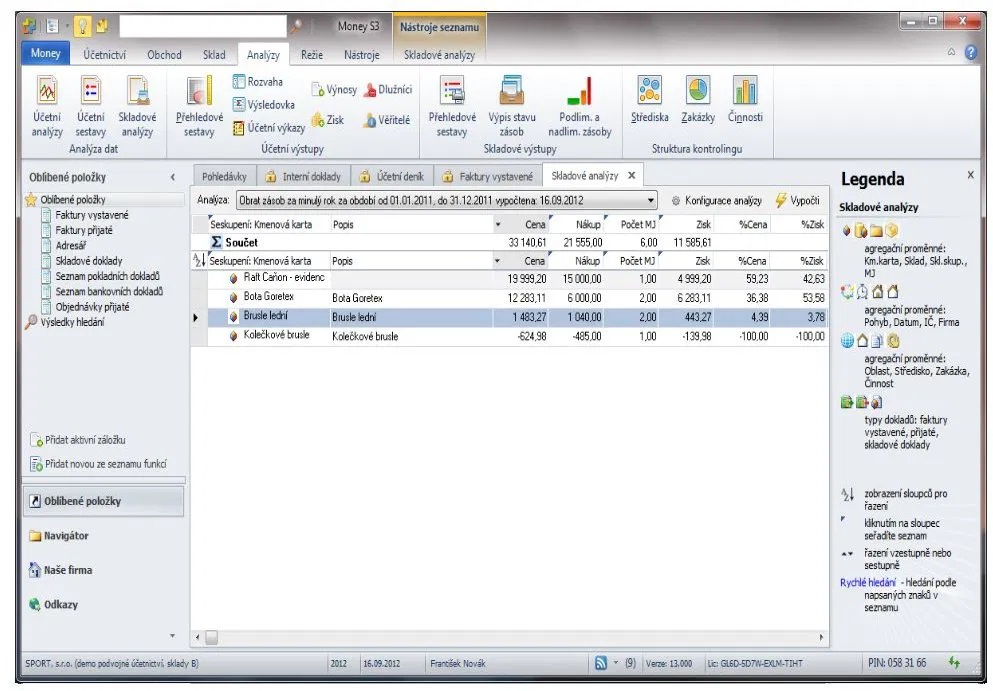This screenshot has width=993, height=691.
Task: Click Konfigurace analýzy gear button
Action: point(716,201)
